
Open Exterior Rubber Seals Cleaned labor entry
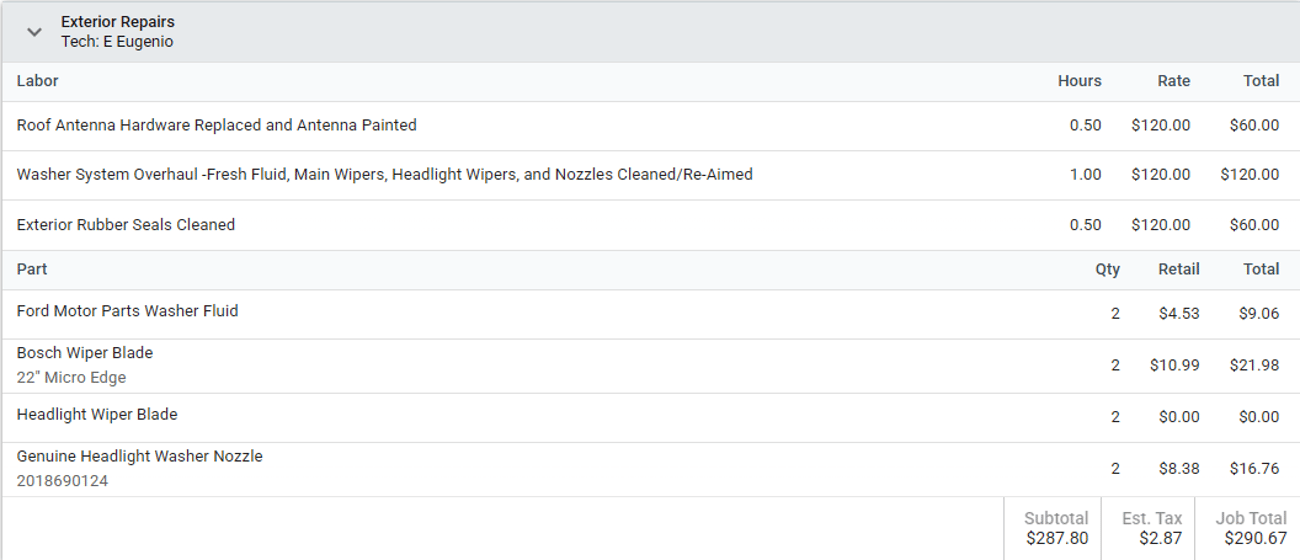point(650,225)
